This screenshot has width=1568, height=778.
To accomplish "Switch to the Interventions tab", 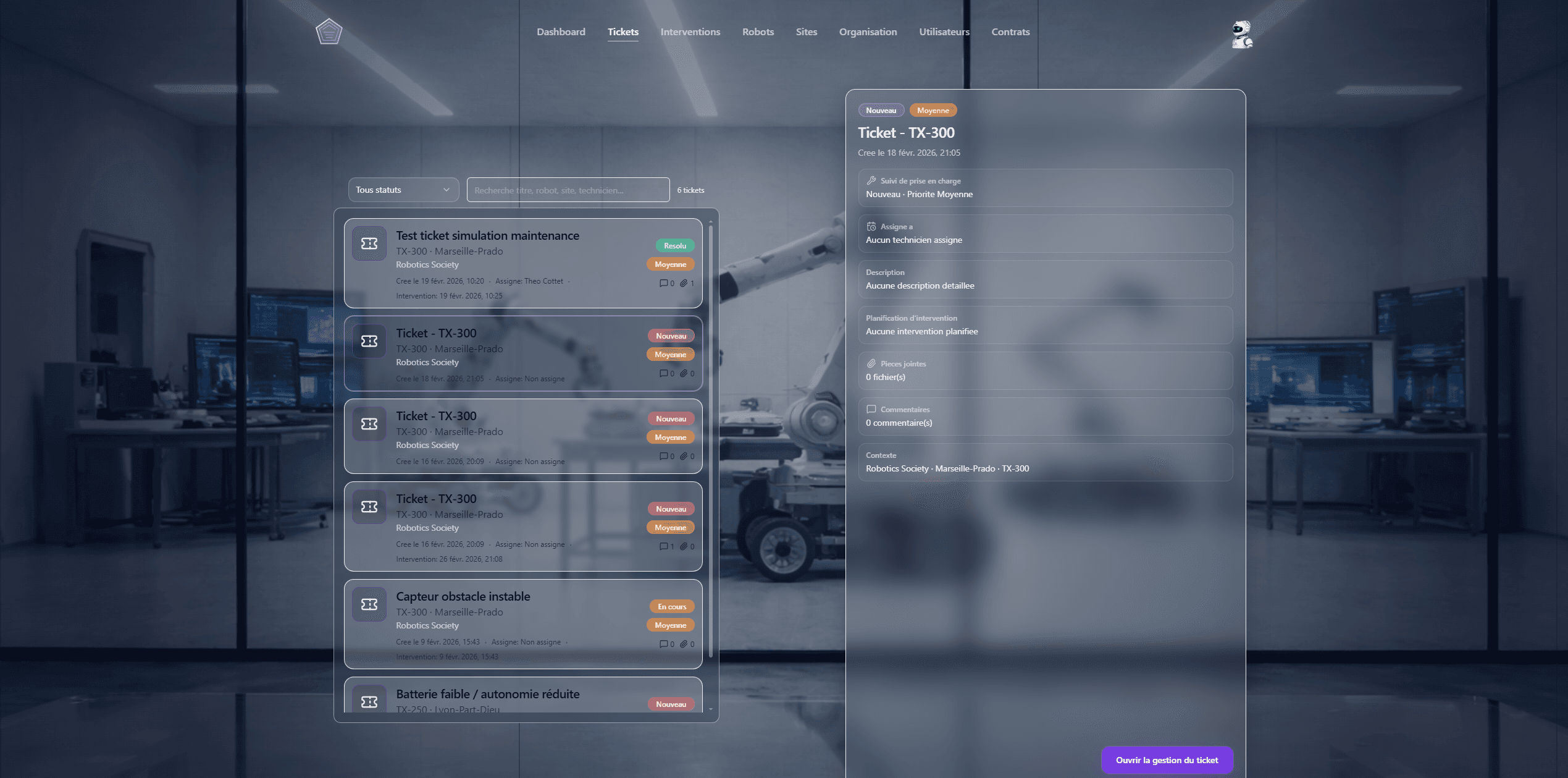I will pyautogui.click(x=690, y=32).
